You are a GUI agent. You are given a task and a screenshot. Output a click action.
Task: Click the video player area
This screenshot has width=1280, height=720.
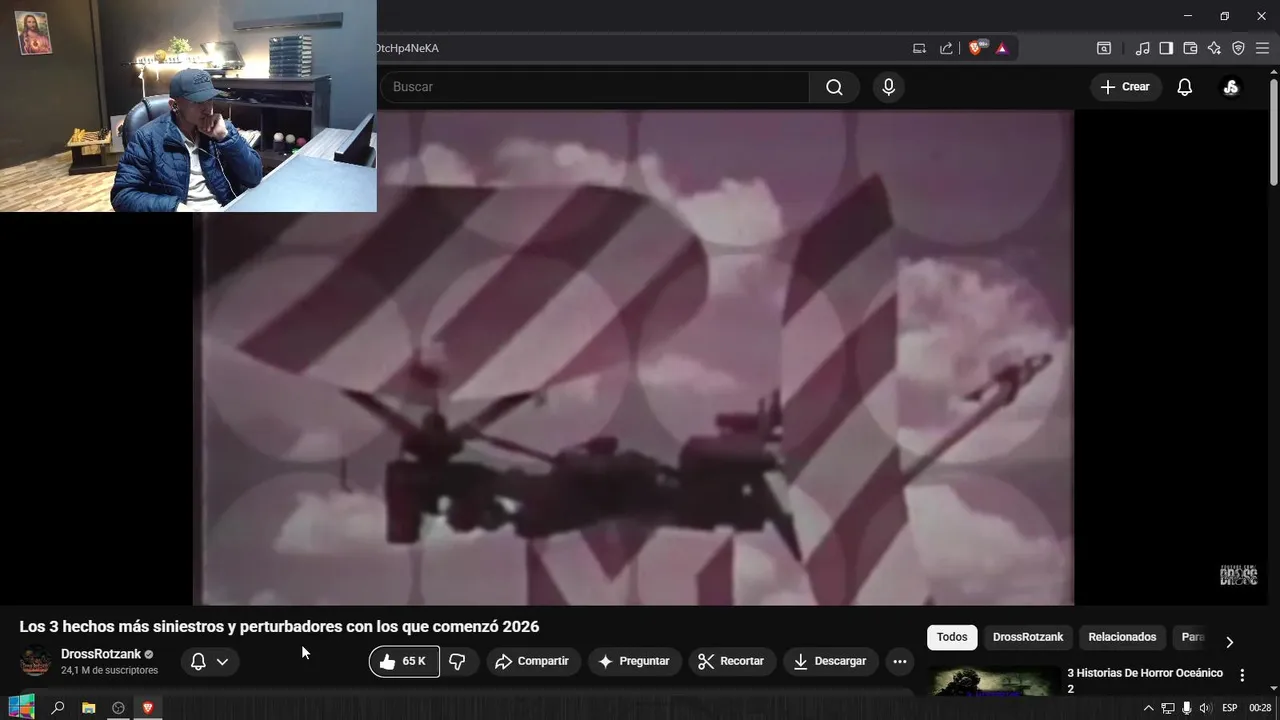click(633, 357)
